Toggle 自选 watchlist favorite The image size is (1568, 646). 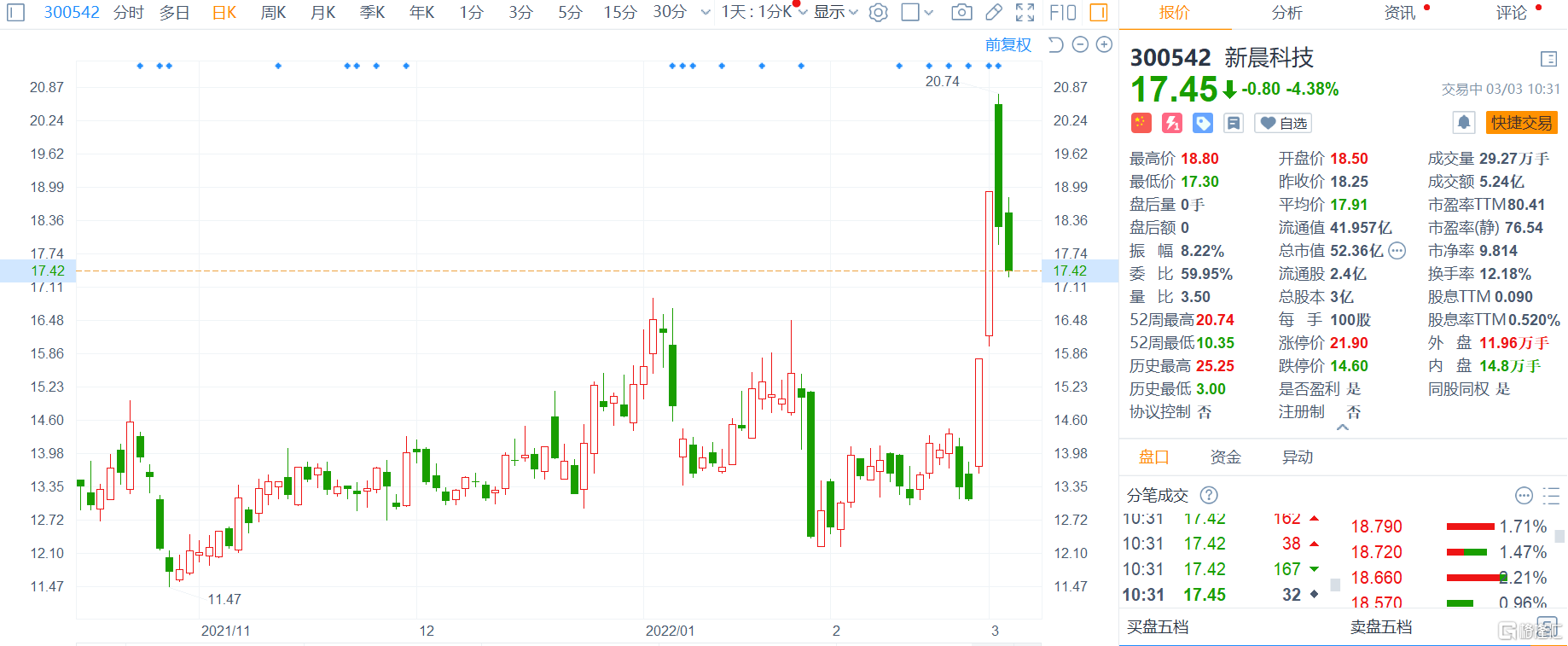click(x=1283, y=123)
